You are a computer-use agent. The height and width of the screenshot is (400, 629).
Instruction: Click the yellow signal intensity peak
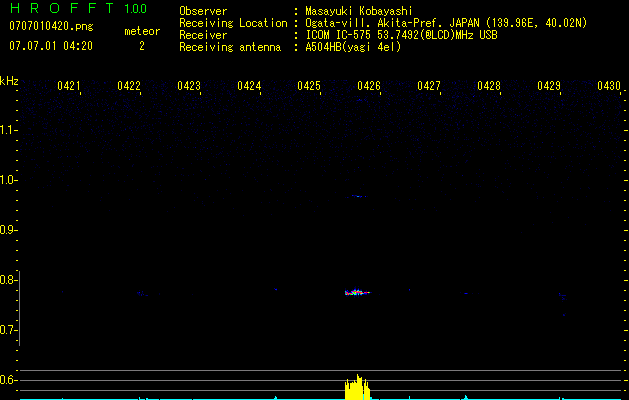(x=357, y=387)
